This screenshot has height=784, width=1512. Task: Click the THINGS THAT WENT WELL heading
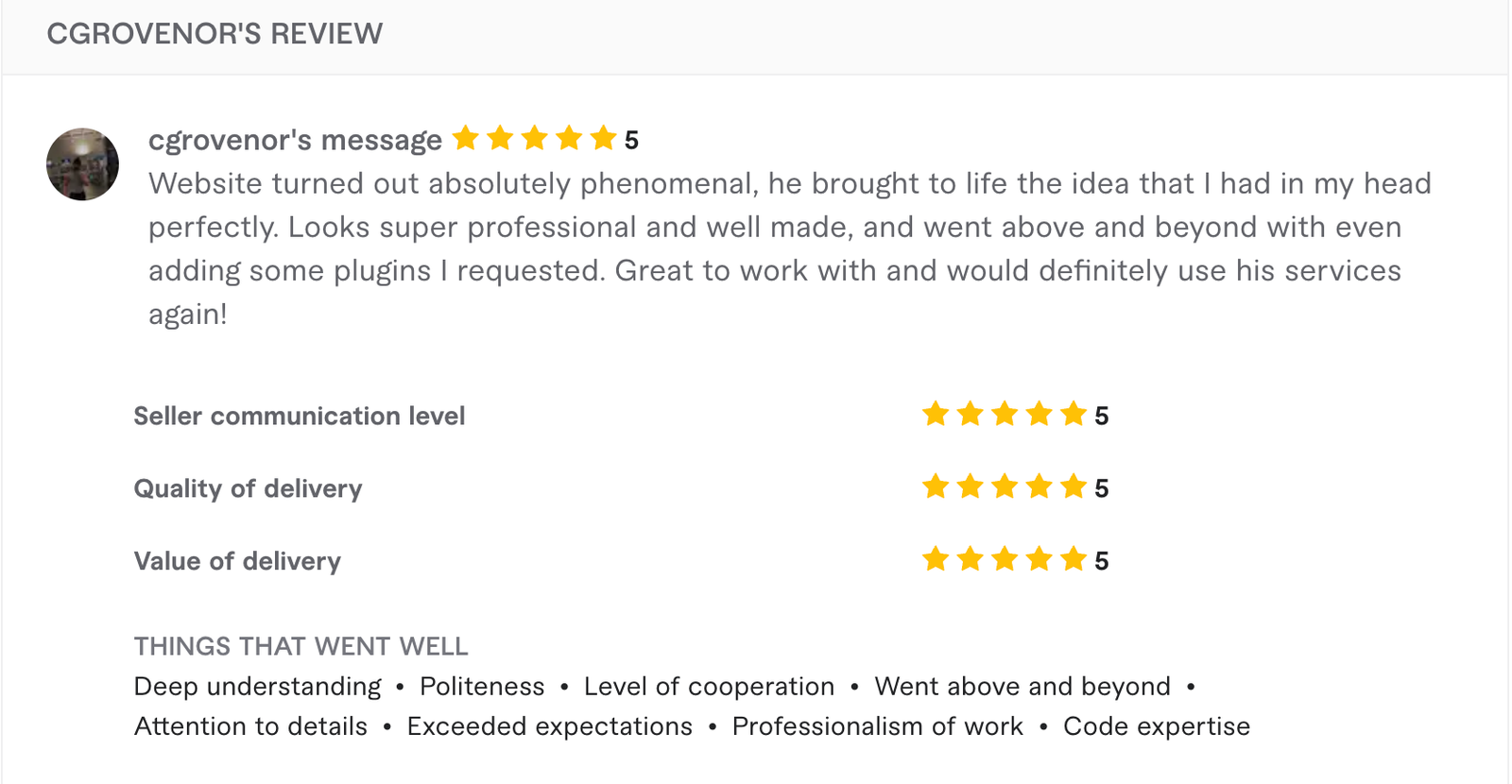(x=301, y=646)
